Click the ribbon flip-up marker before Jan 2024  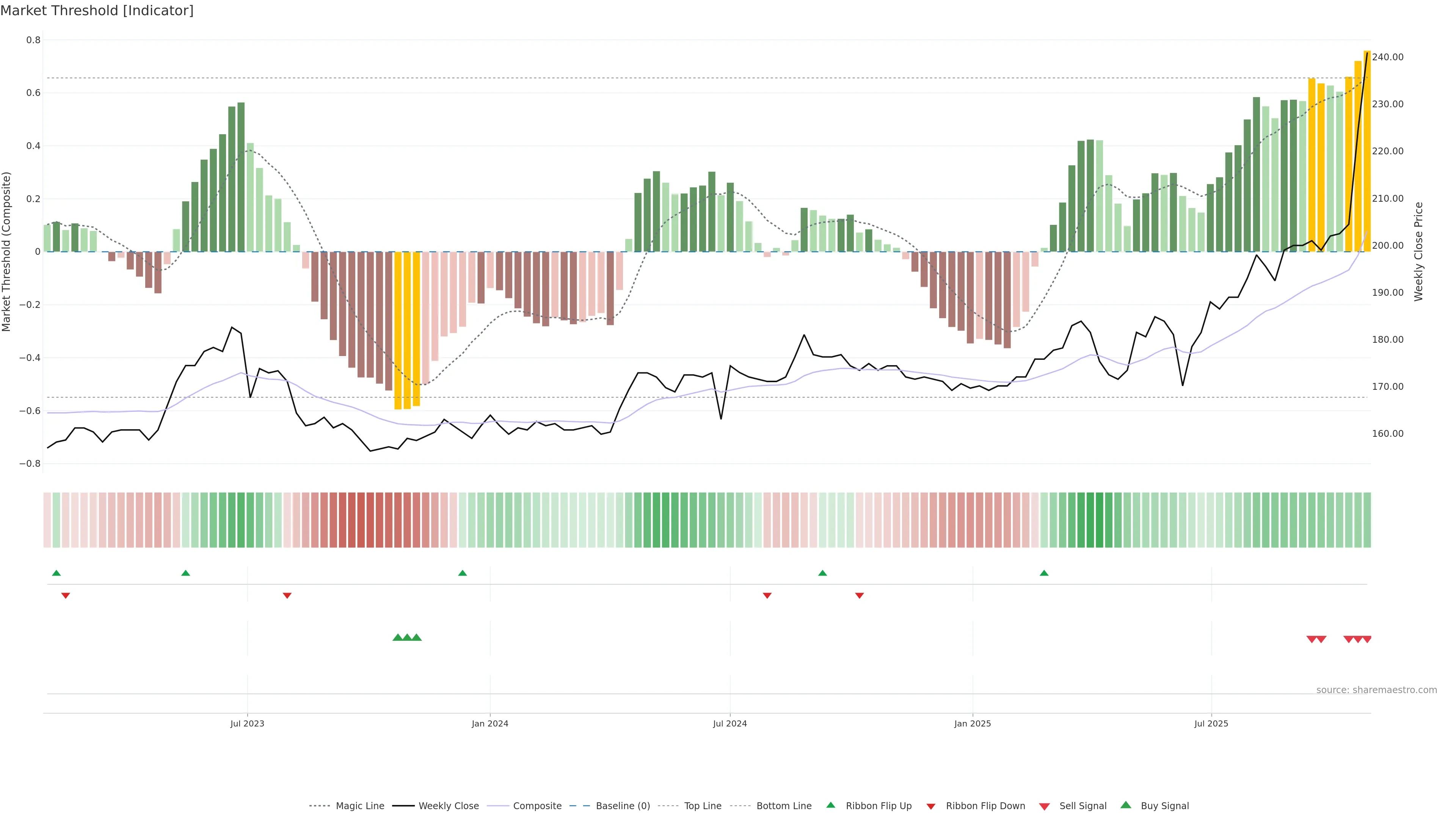pos(462,573)
